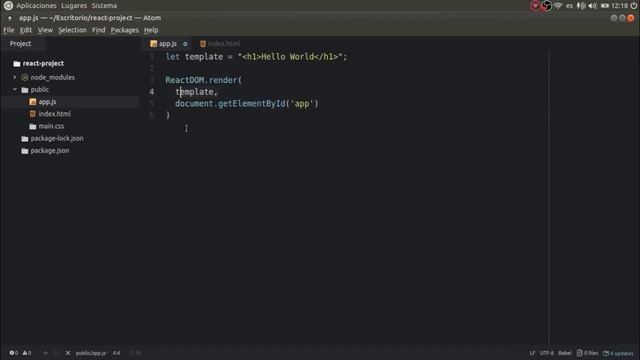Image resolution: width=640 pixels, height=360 pixels.
Task: Change the Babel grammar selector
Action: (x=565, y=353)
